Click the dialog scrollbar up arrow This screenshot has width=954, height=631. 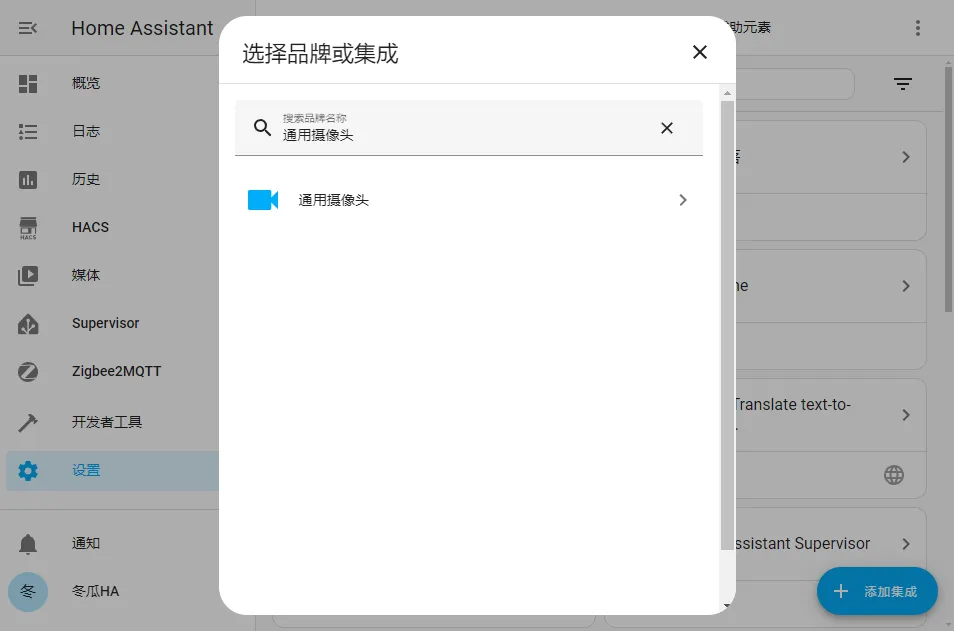[x=727, y=93]
